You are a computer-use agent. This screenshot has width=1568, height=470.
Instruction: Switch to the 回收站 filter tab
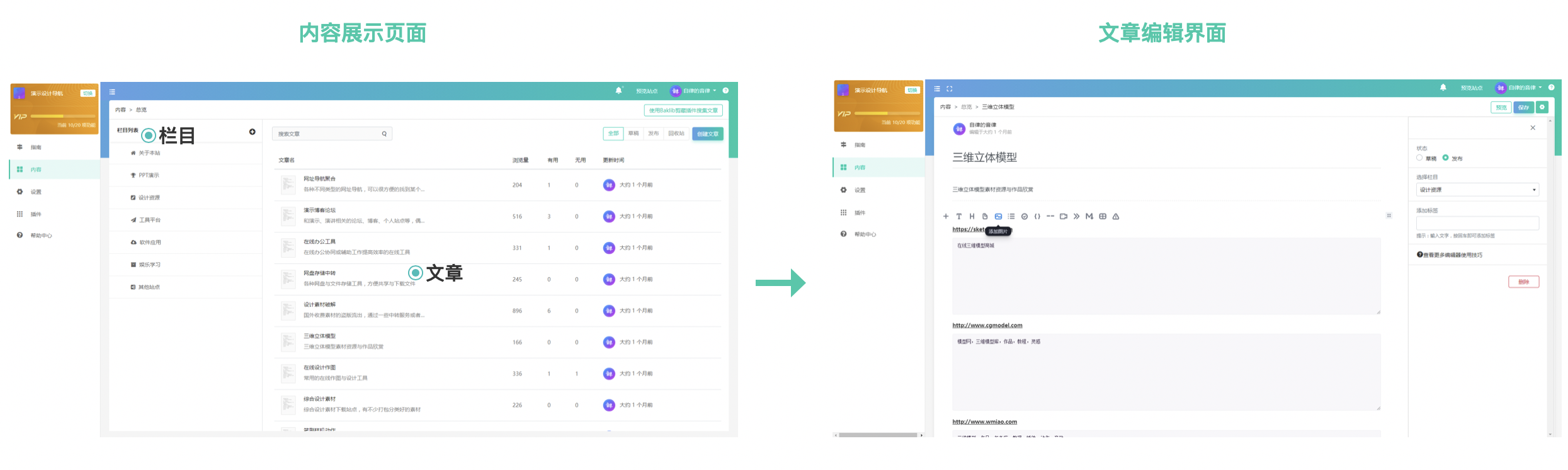tap(676, 134)
